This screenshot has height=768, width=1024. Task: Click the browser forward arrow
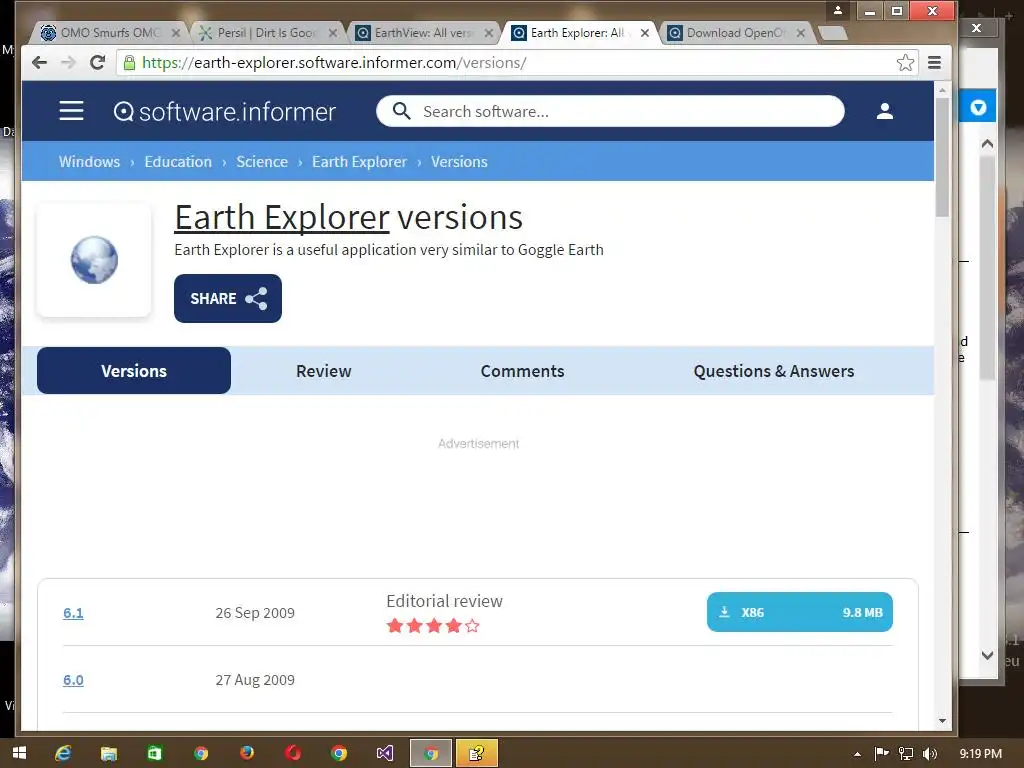click(x=68, y=63)
